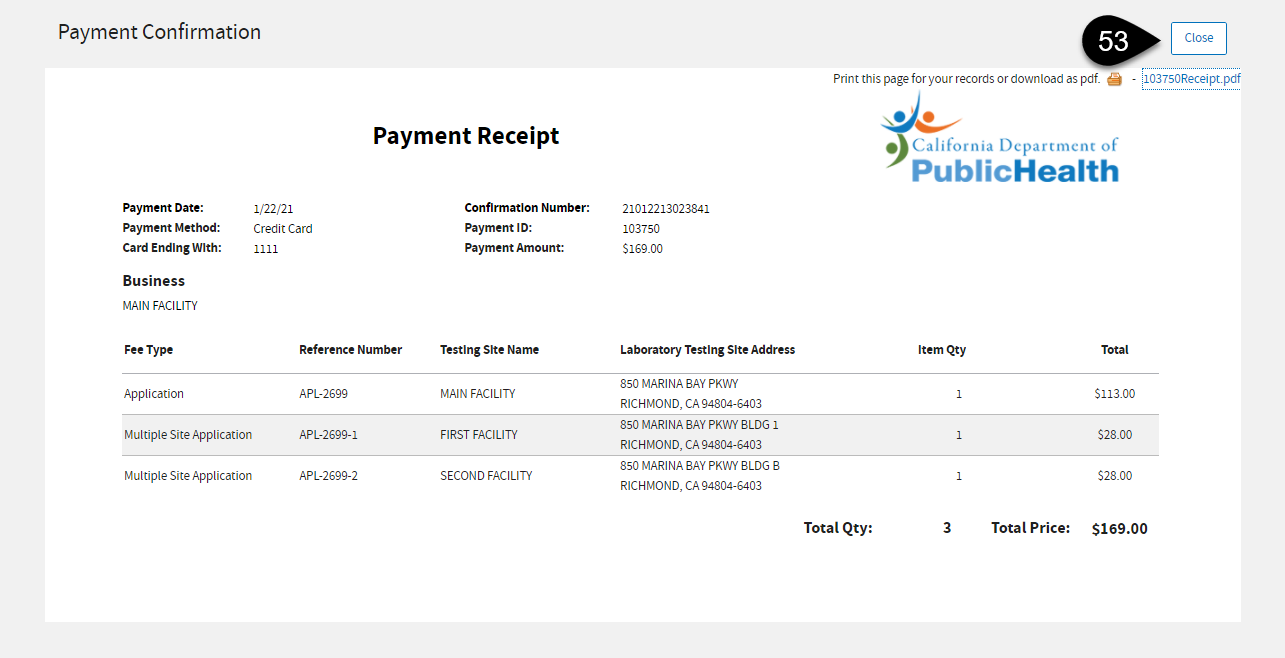
Task: Click the confirmation number 21012213023841
Action: pos(667,208)
